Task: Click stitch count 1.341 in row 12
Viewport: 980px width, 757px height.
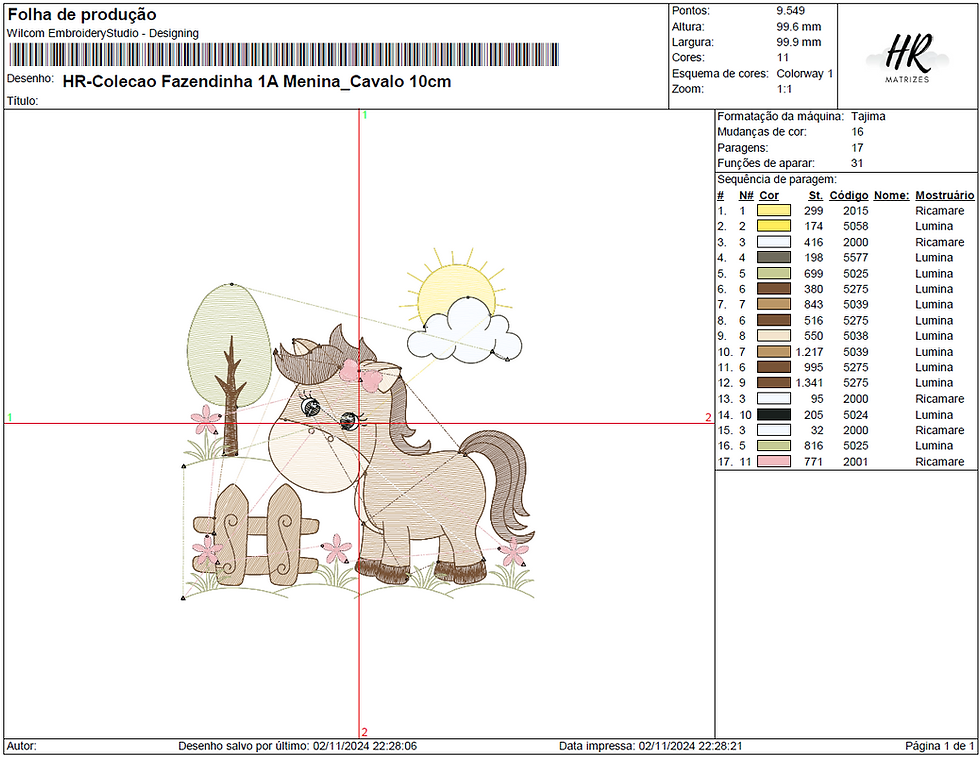Action: pos(809,383)
